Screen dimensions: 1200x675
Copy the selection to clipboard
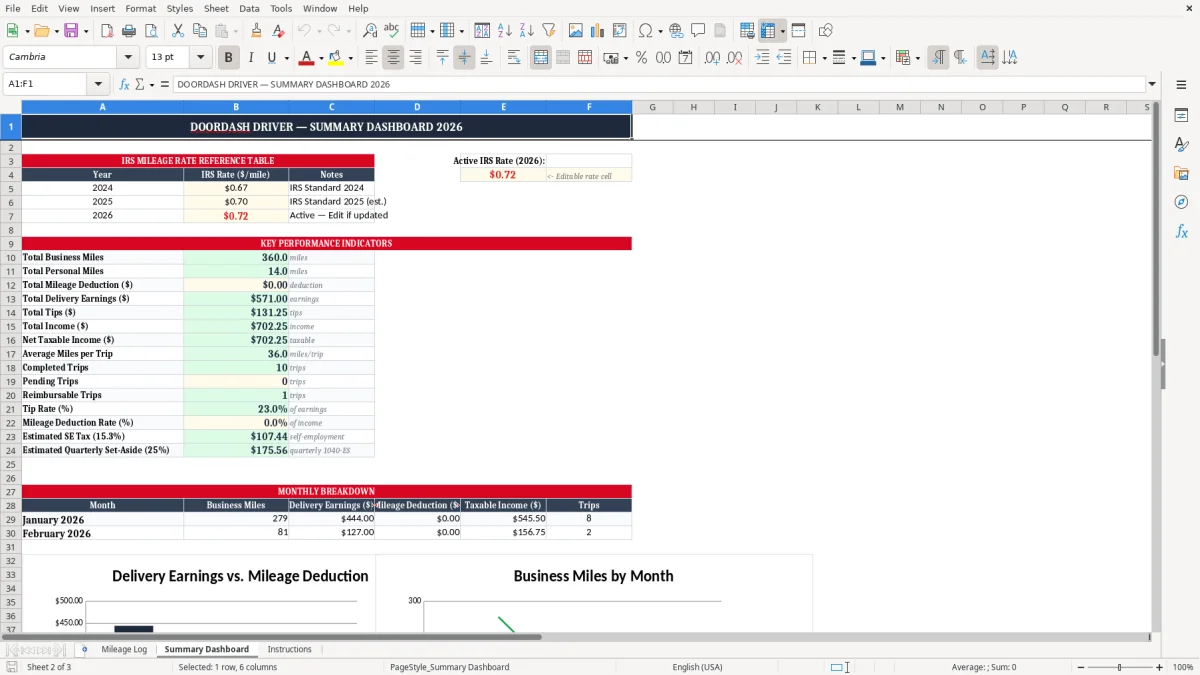tap(199, 31)
